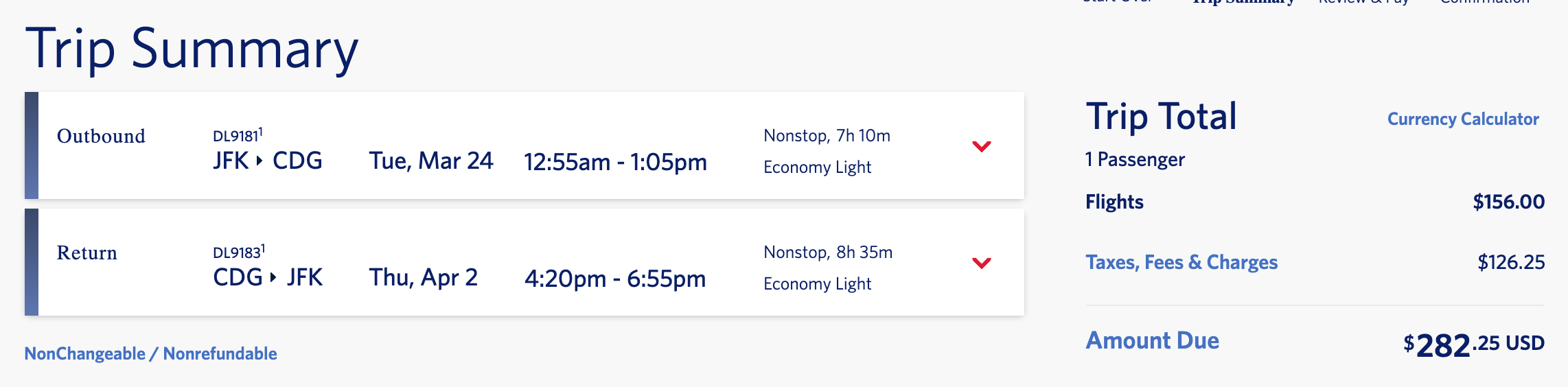Go to the Review & Pay step
The width and height of the screenshot is (1568, 387).
click(x=1363, y=2)
